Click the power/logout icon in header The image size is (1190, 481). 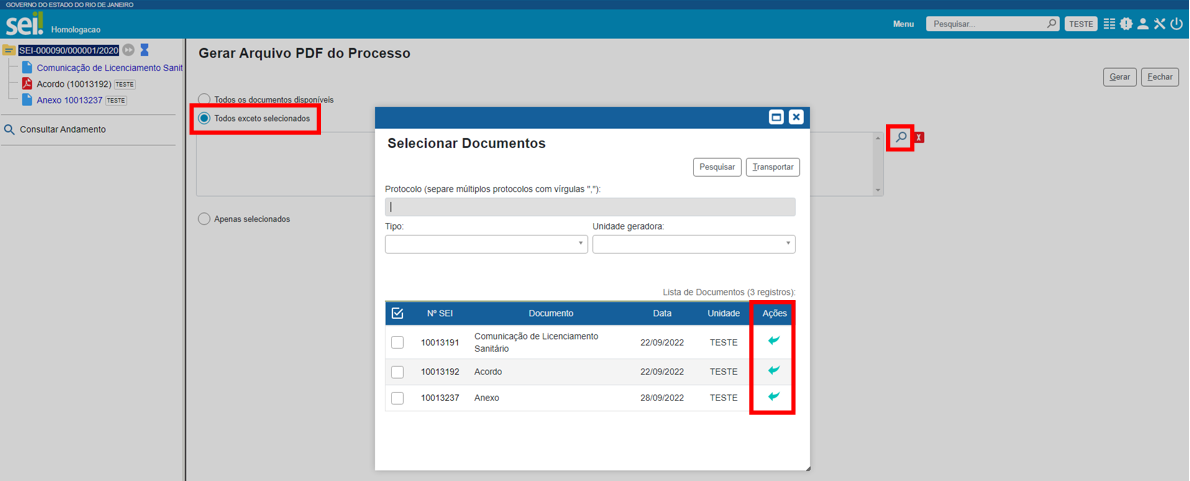click(1176, 24)
